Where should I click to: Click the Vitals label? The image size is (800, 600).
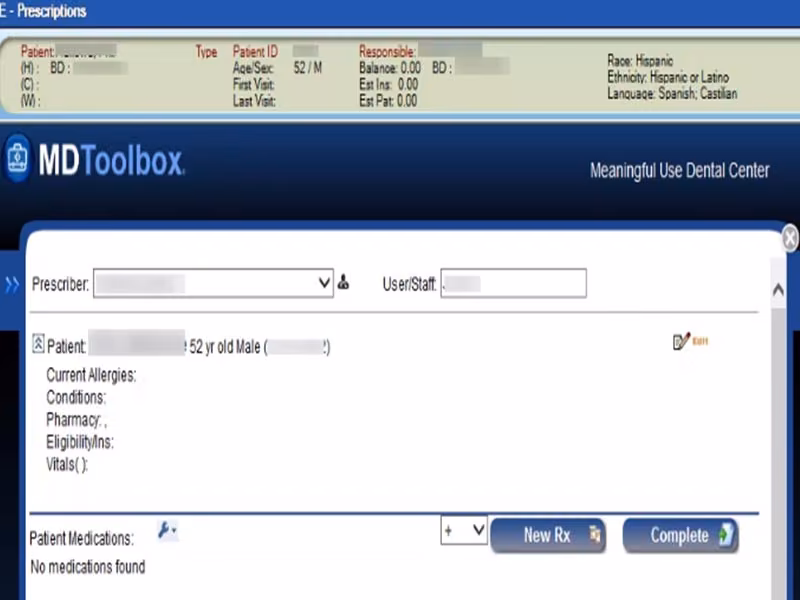click(x=67, y=464)
